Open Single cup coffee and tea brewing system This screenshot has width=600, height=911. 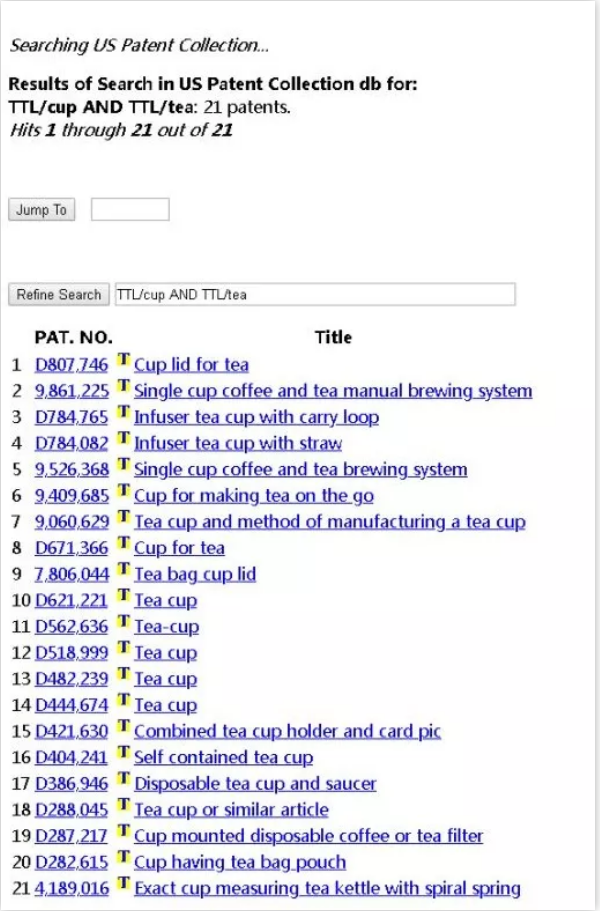pos(300,470)
